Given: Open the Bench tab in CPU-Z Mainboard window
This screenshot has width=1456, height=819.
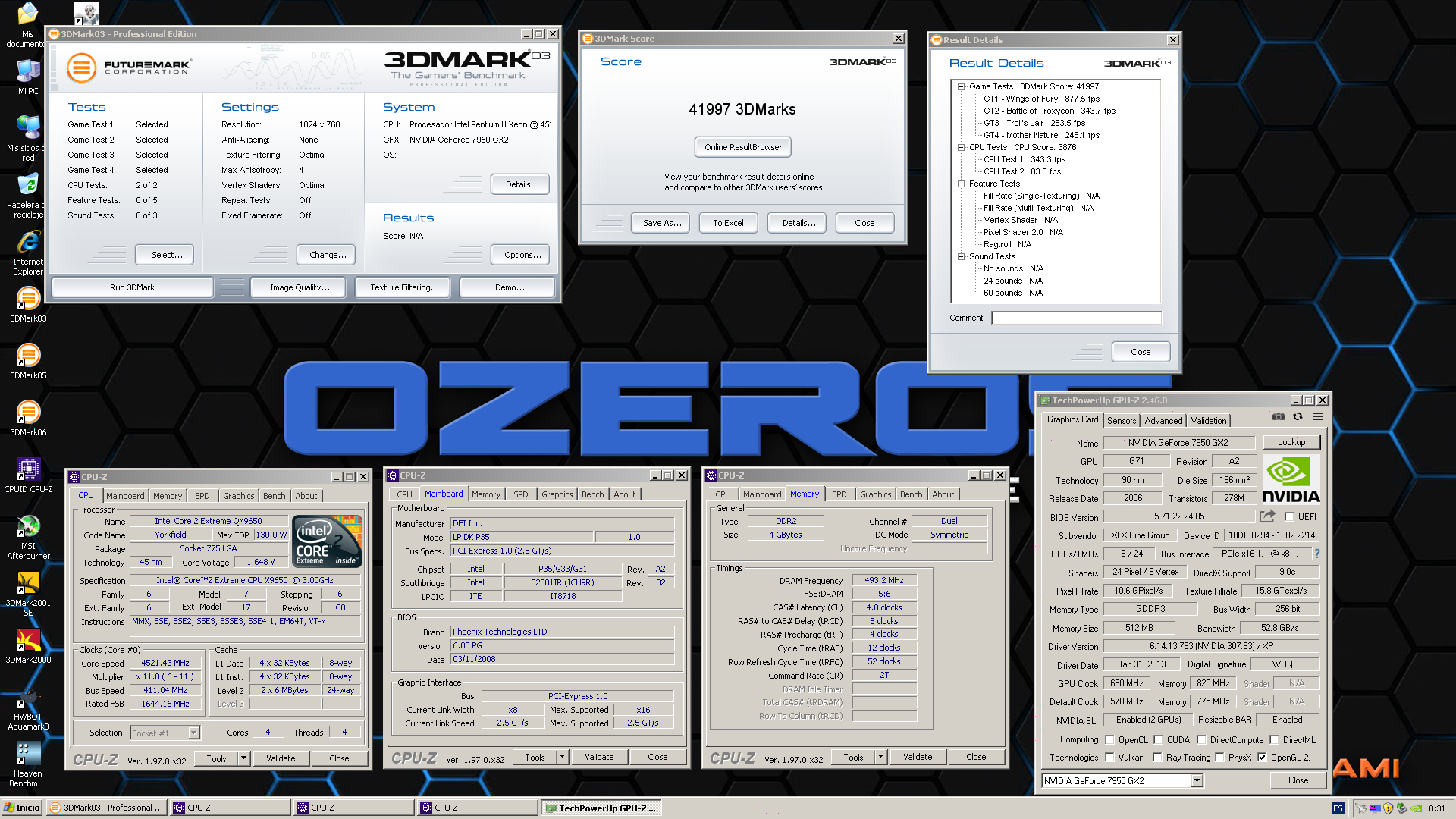Looking at the screenshot, I should 592,494.
